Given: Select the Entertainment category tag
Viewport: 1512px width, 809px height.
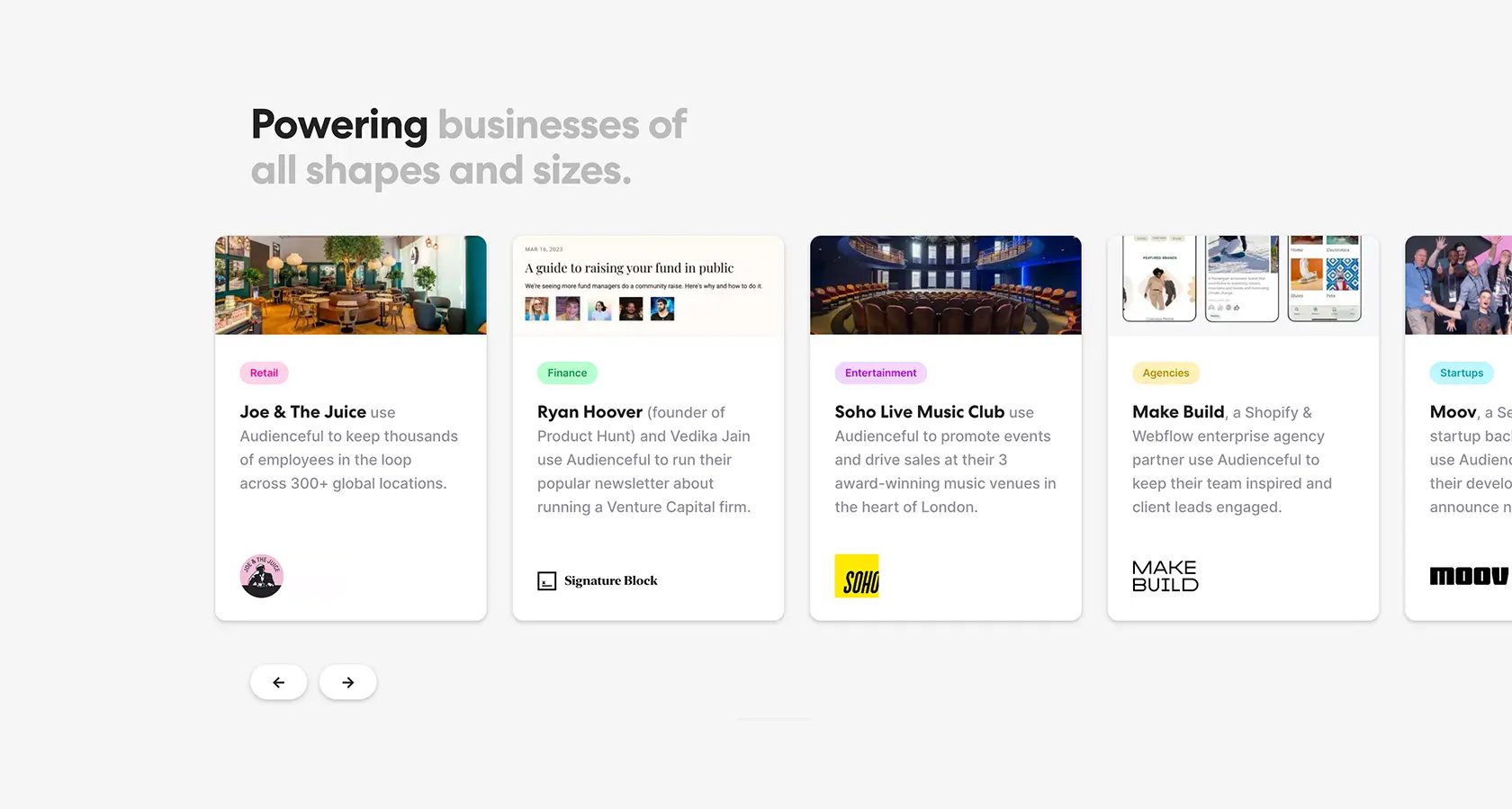Looking at the screenshot, I should (881, 373).
